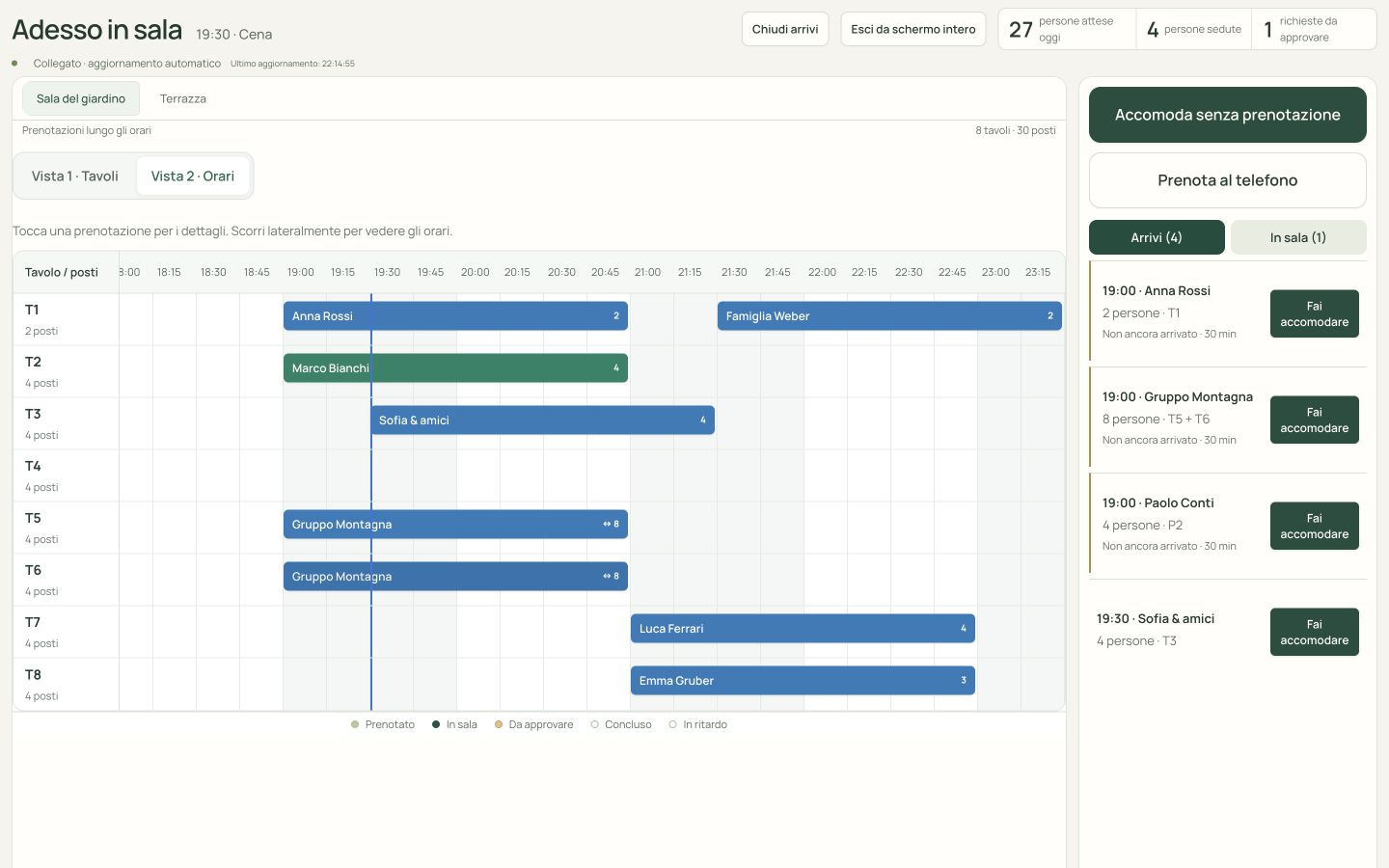Seat Gruppo Montagna from the arrivals list
This screenshot has height=868, width=1389.
click(1315, 420)
